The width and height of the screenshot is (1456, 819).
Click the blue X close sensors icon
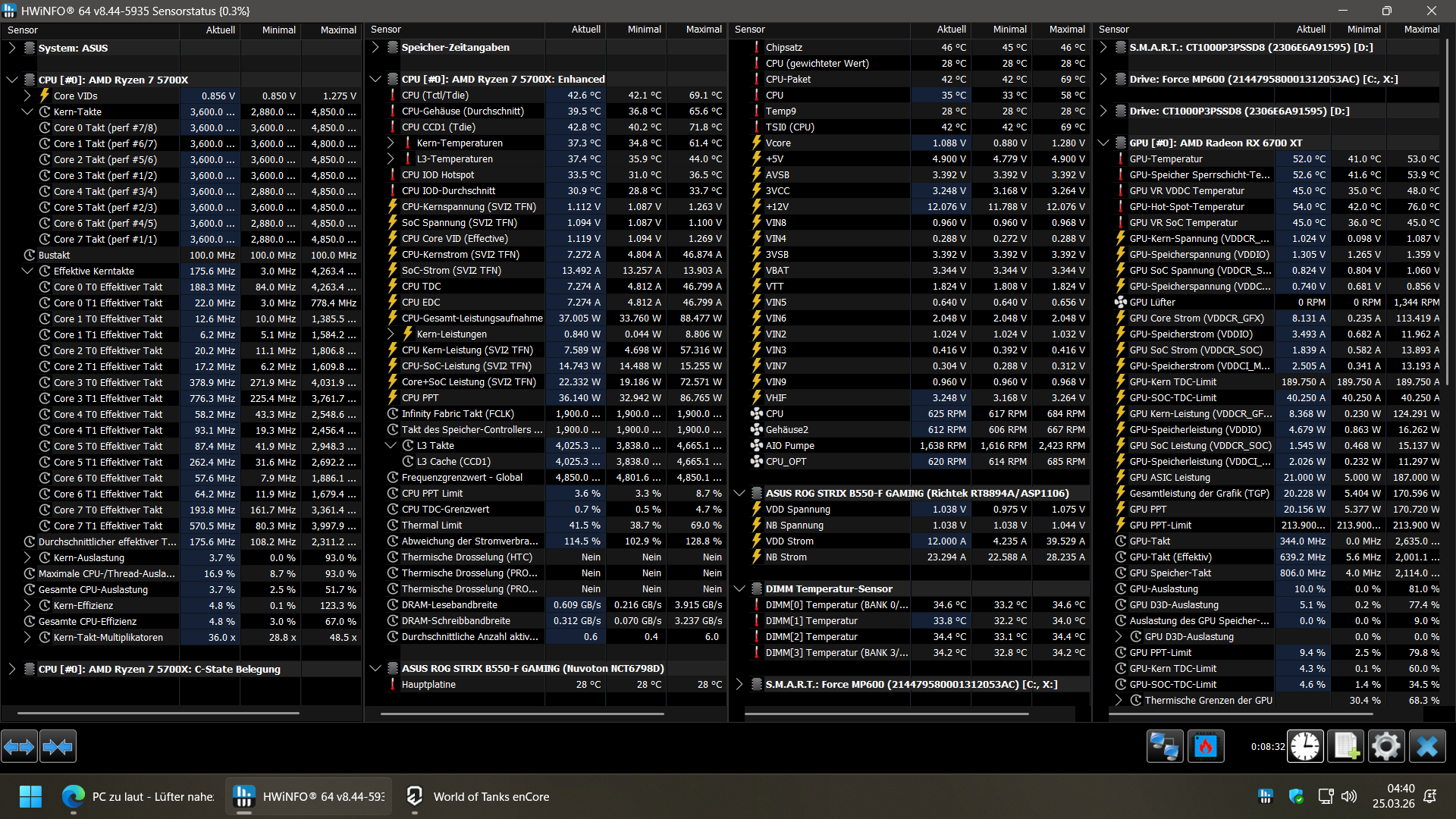(x=1427, y=747)
